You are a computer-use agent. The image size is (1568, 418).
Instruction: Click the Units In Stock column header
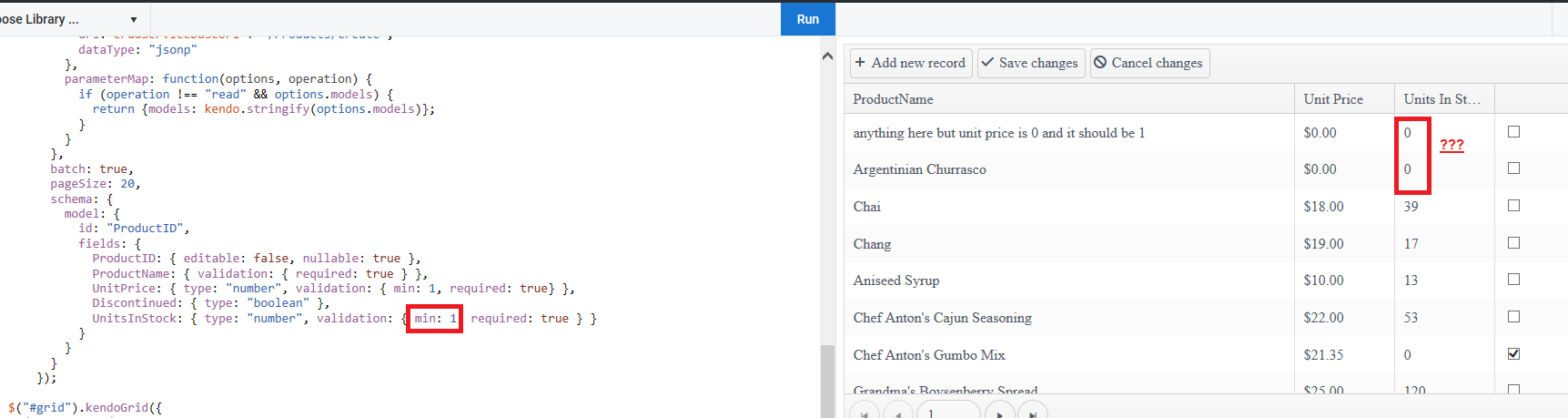1442,99
